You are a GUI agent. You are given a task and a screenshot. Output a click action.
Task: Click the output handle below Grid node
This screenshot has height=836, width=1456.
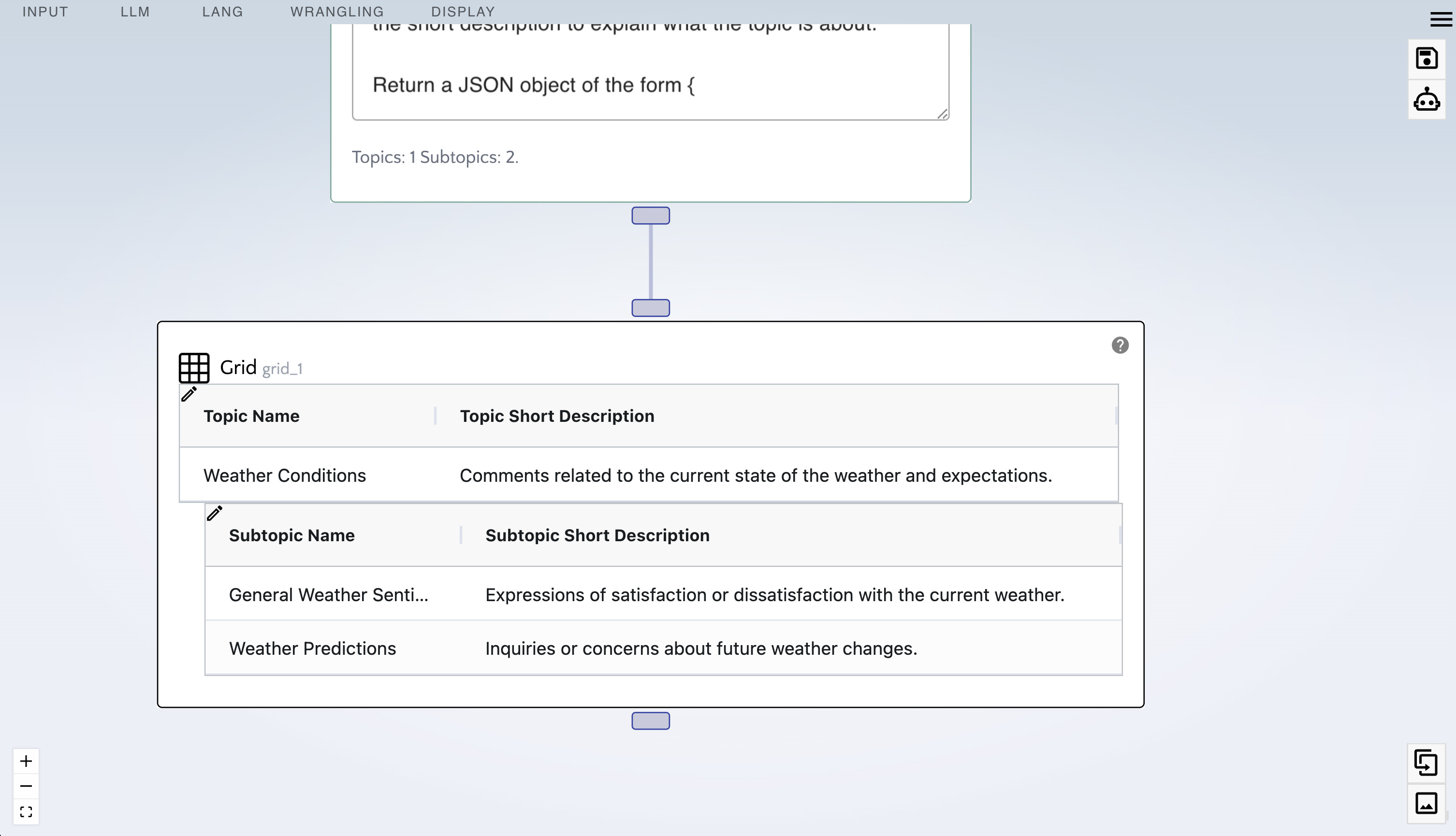(650, 721)
